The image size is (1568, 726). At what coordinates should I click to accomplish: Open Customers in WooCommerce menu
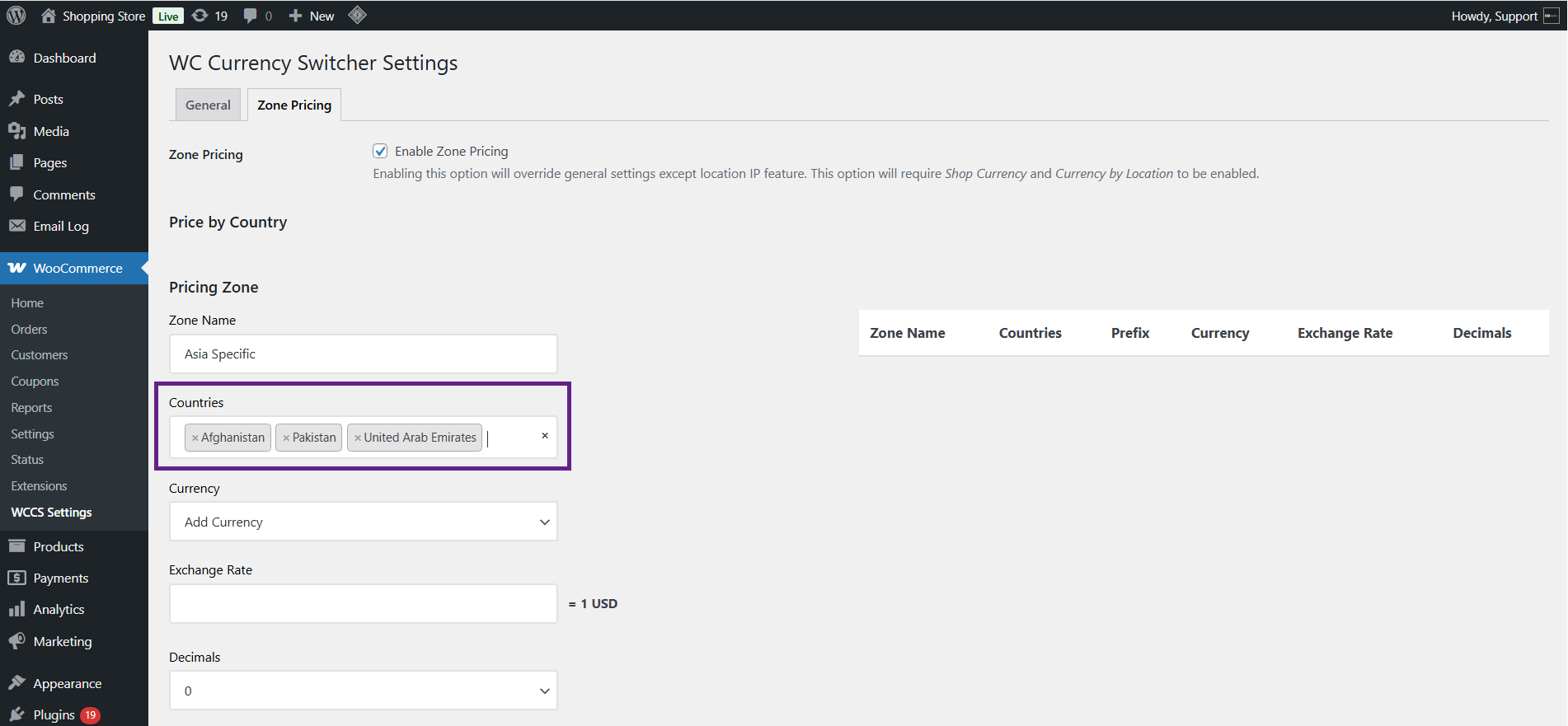pos(40,355)
